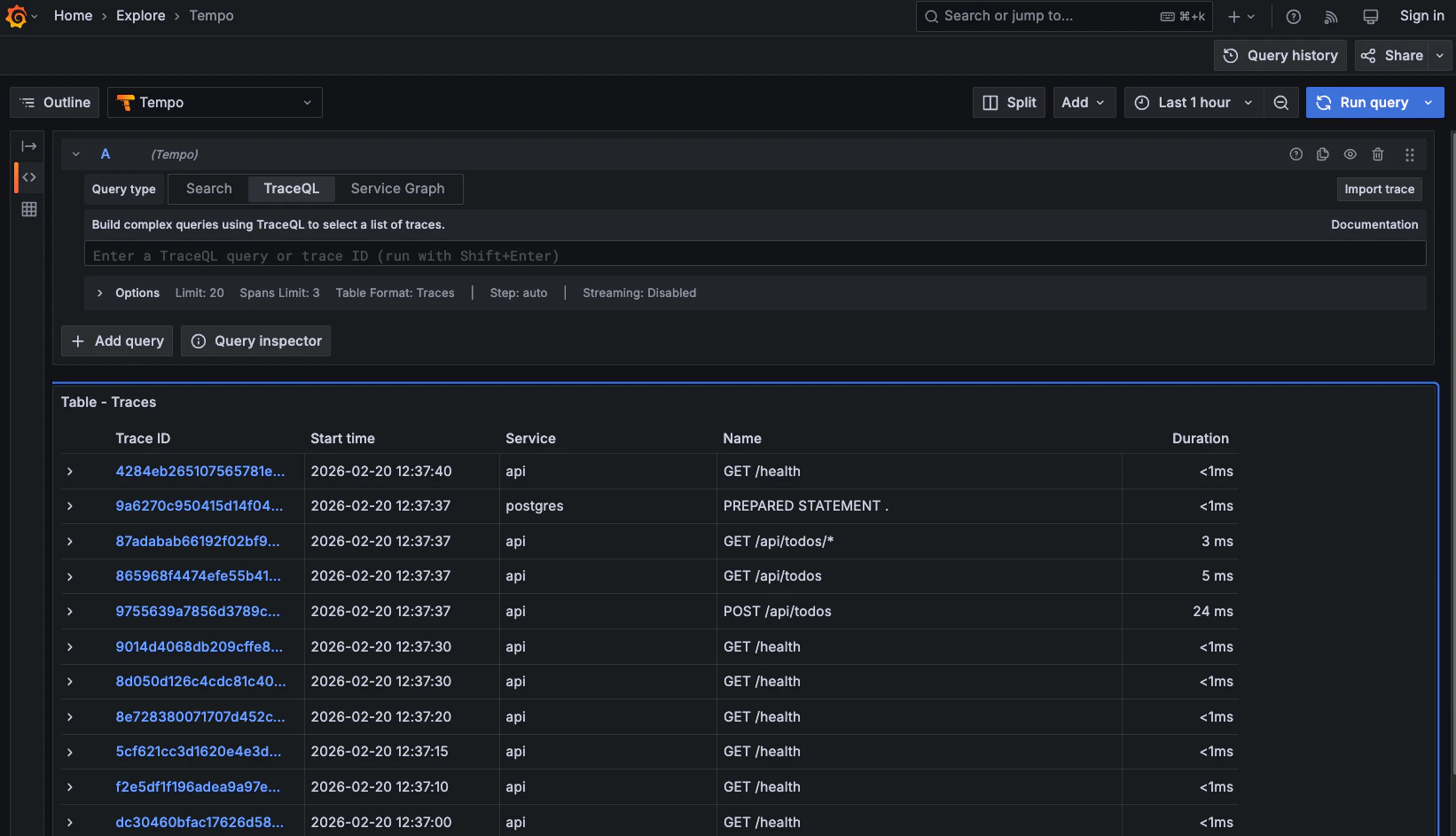Click the Tempo breadcrumb

coord(211,16)
